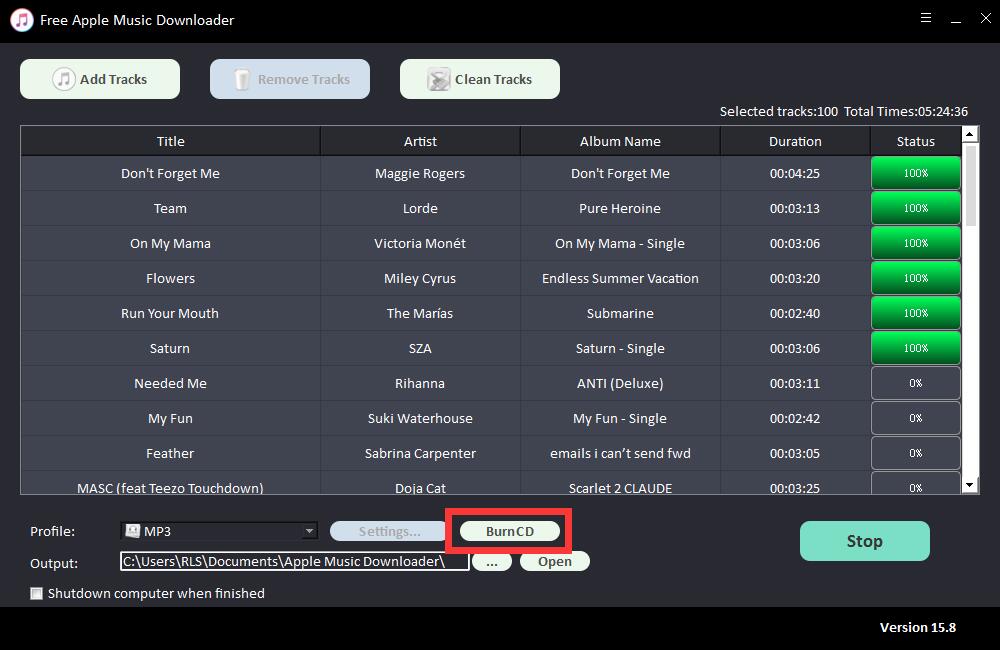Open the Profile MP3 dropdown

click(x=219, y=531)
